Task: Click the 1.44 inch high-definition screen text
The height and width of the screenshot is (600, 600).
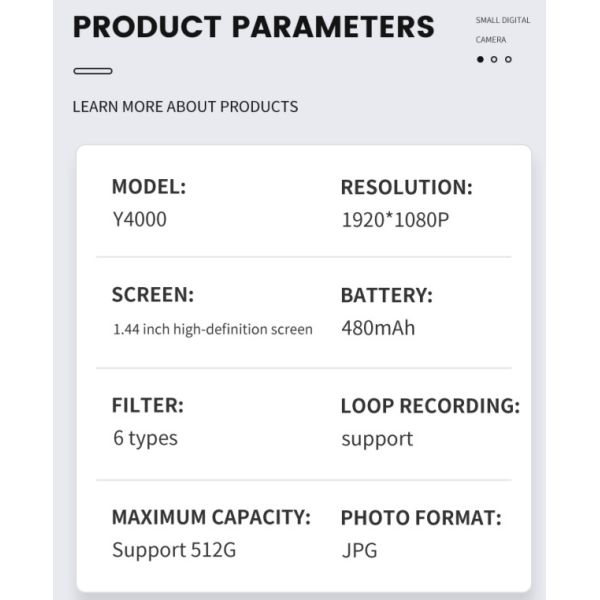Action: tap(212, 328)
